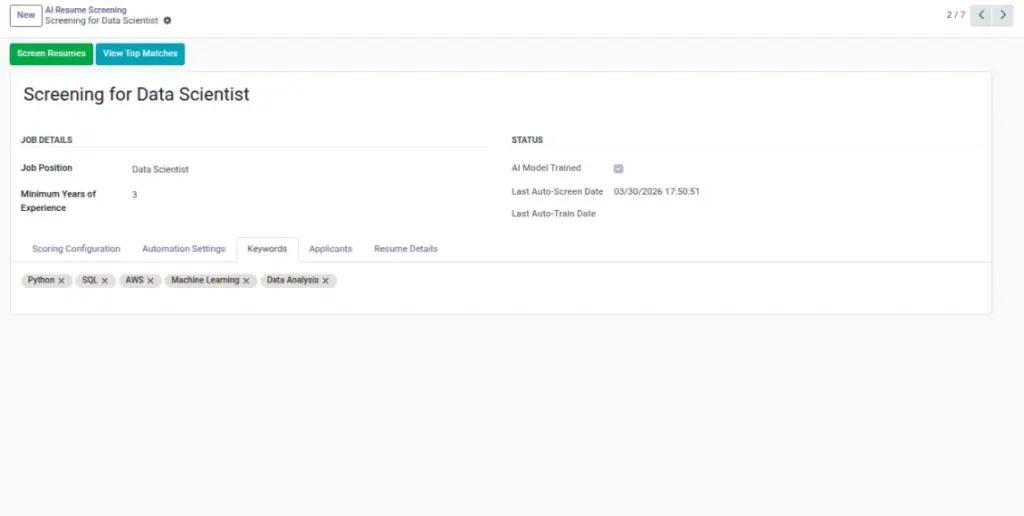Remove the AWS keyword tag
This screenshot has width=1024, height=516.
pyautogui.click(x=150, y=281)
